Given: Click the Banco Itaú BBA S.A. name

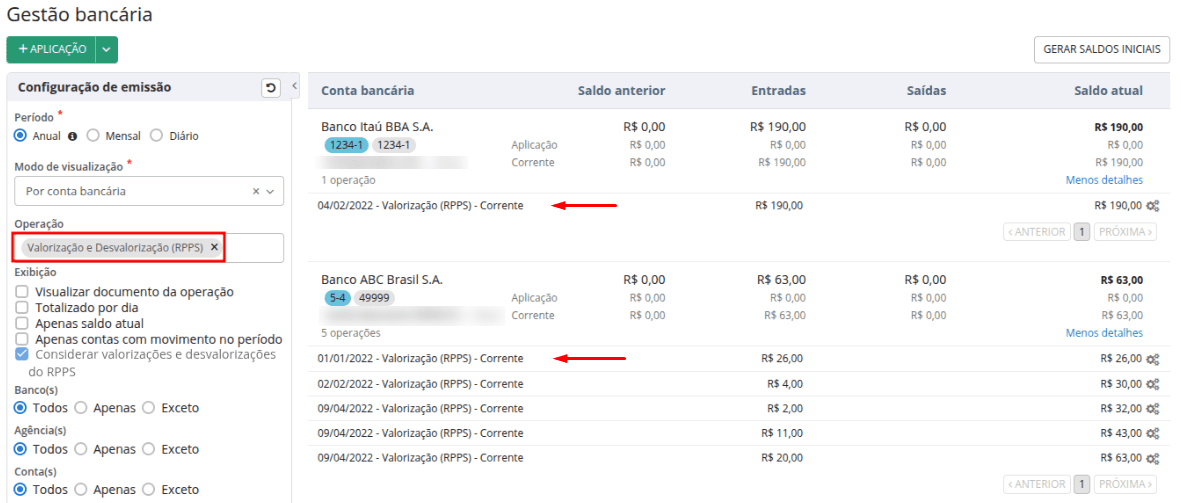Looking at the screenshot, I should 377,127.
